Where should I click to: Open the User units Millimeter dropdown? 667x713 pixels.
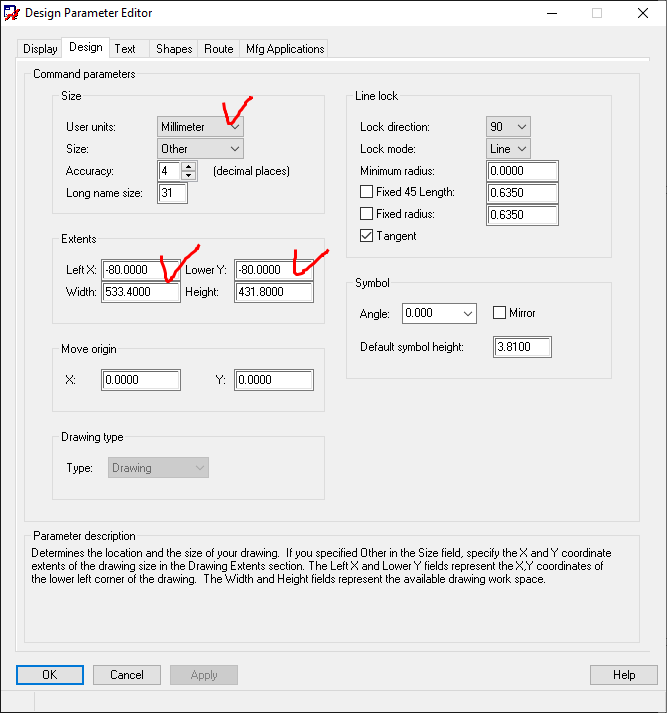[200, 126]
